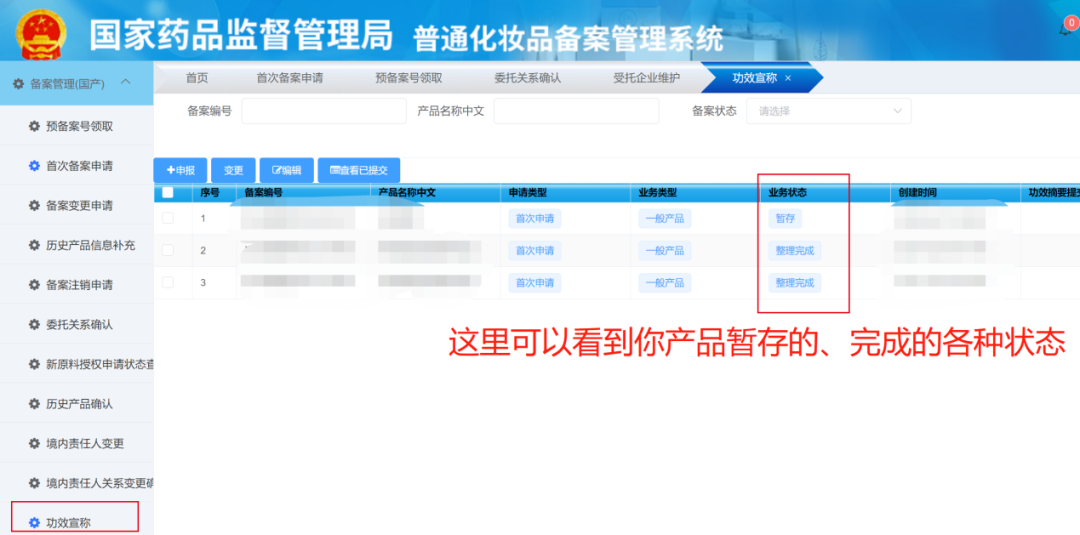Click the 暂存 status in row 1

(x=785, y=219)
